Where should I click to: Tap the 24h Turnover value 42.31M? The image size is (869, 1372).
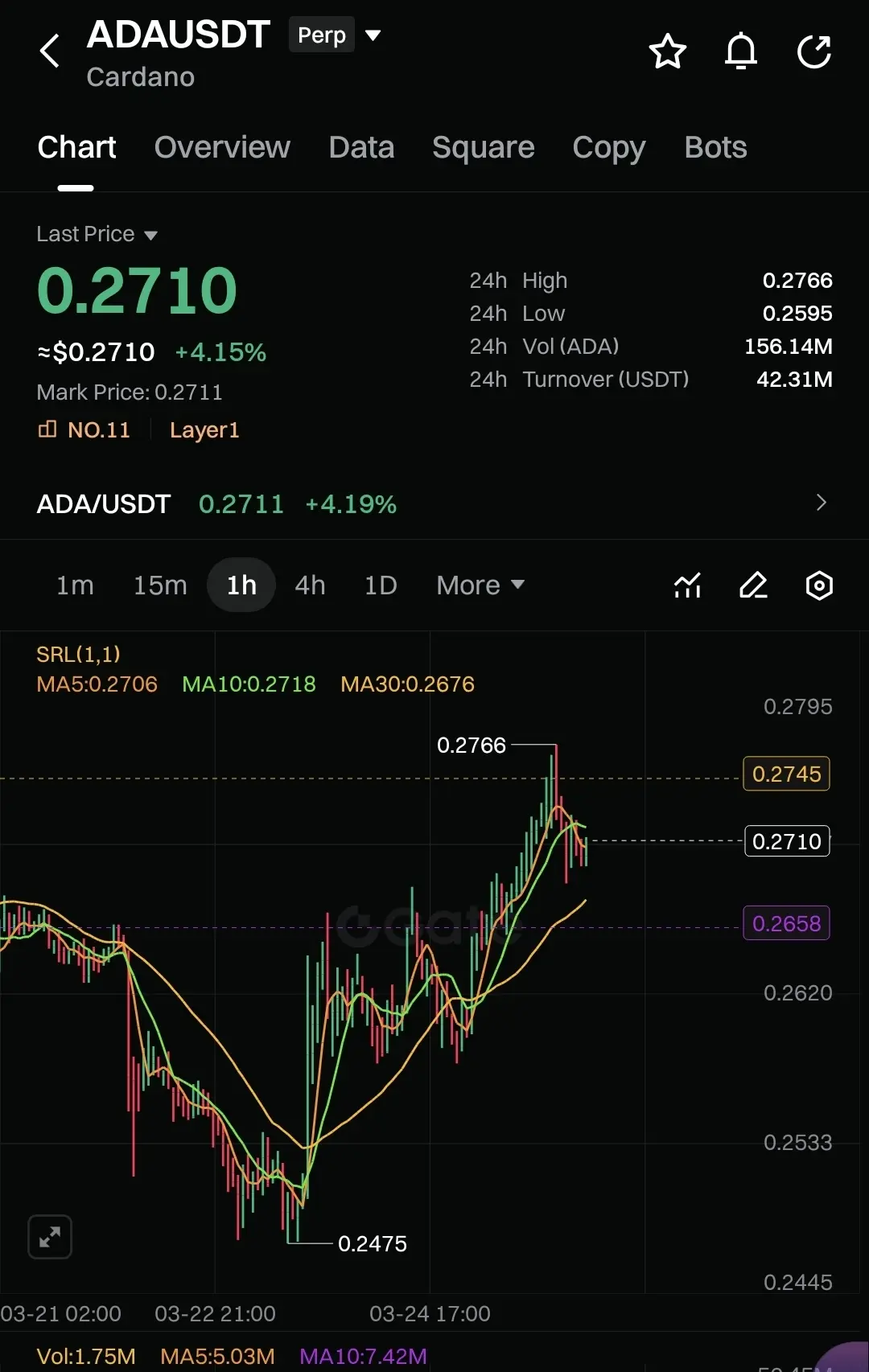tap(794, 380)
